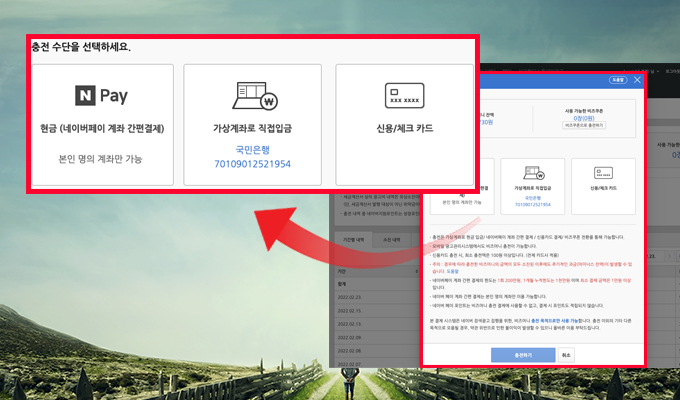The image size is (680, 400).
Task: Open the 0장(0원) coupon count link in the dialog
Action: coord(584,118)
